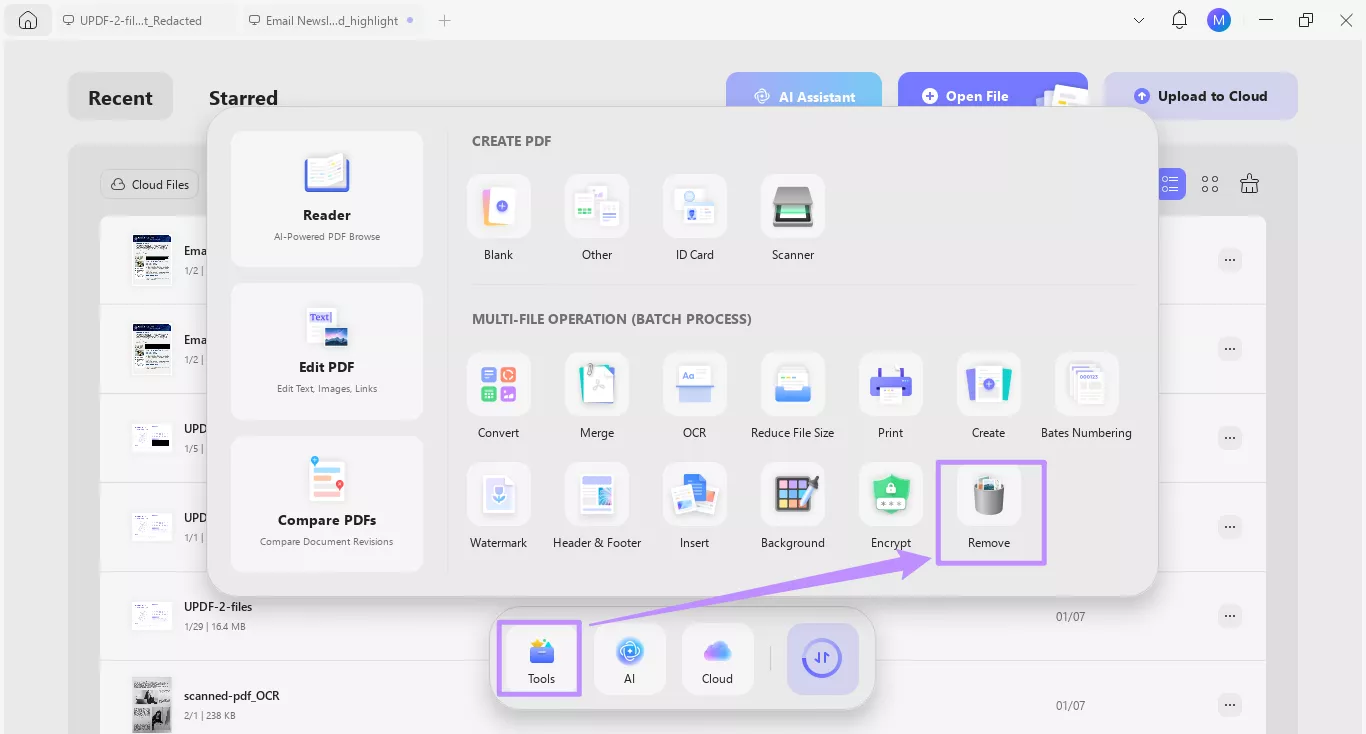Open the Reduce File Size tool
Image resolution: width=1366 pixels, height=734 pixels.
tap(793, 397)
